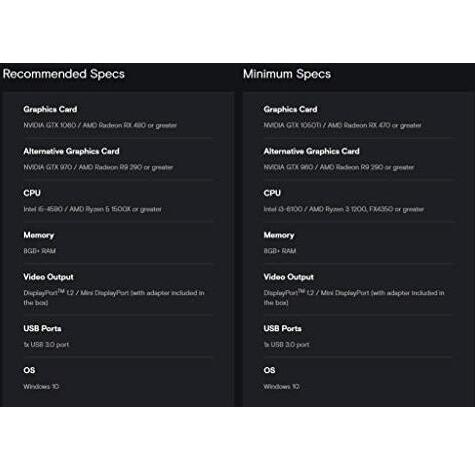The image size is (475, 475).
Task: Select USB Ports label in Recommended Specs
Action: (42, 329)
